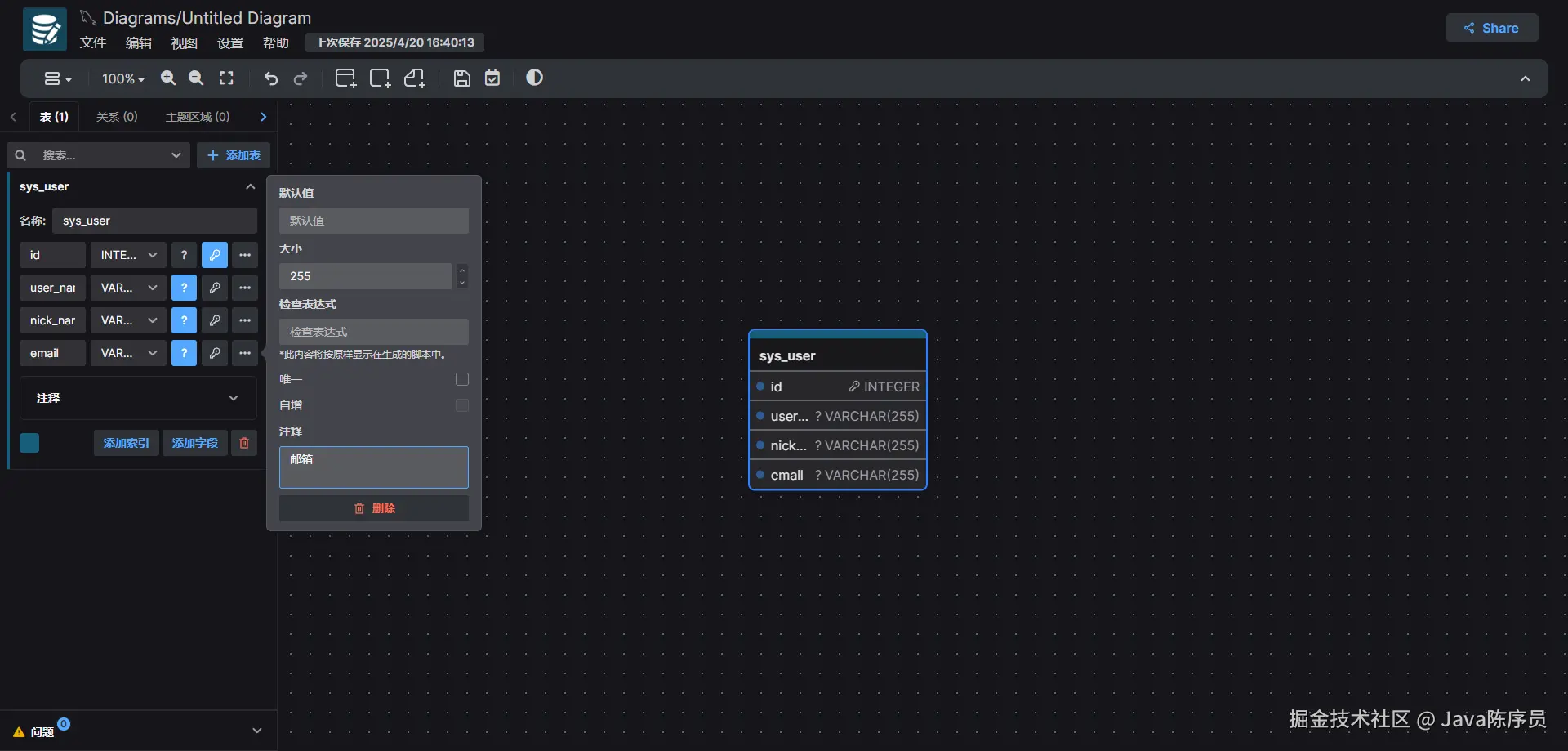Image resolution: width=1568 pixels, height=751 pixels.
Task: Click the zoom out magnifier icon
Action: coord(196,78)
